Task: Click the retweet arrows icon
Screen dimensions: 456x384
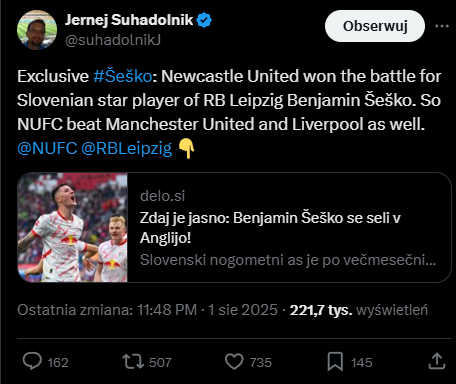Action: (133, 362)
